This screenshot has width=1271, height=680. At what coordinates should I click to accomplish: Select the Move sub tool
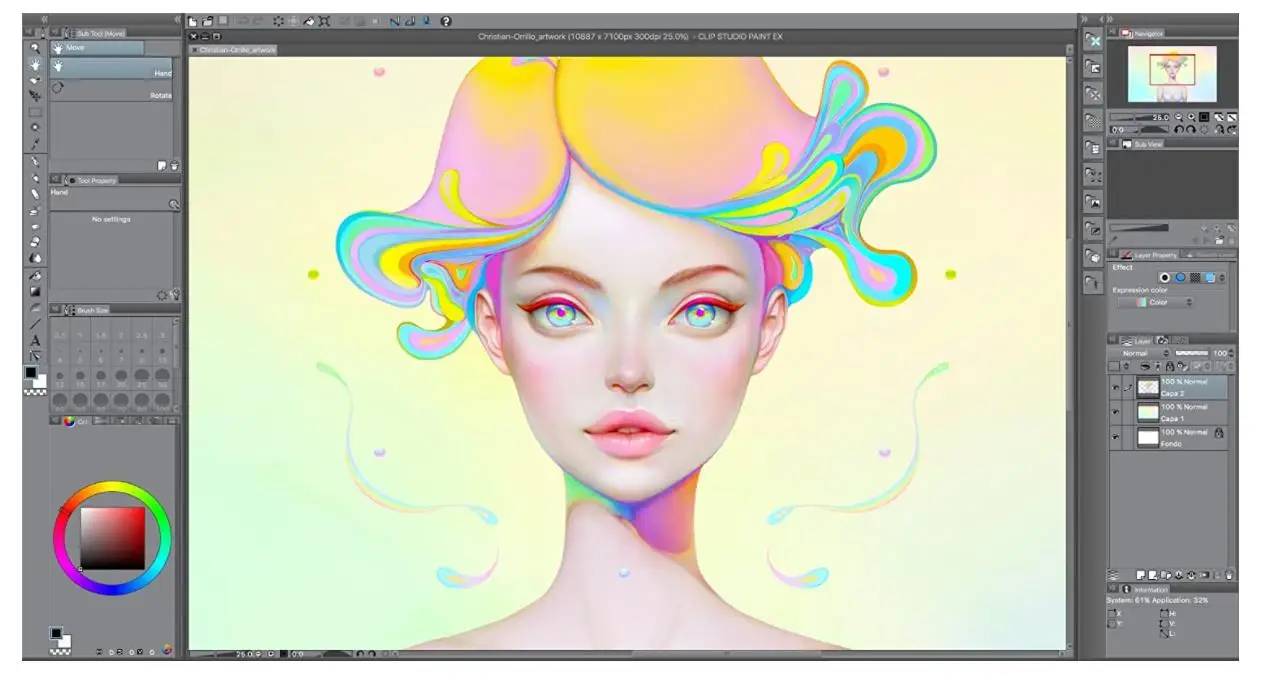coord(110,45)
